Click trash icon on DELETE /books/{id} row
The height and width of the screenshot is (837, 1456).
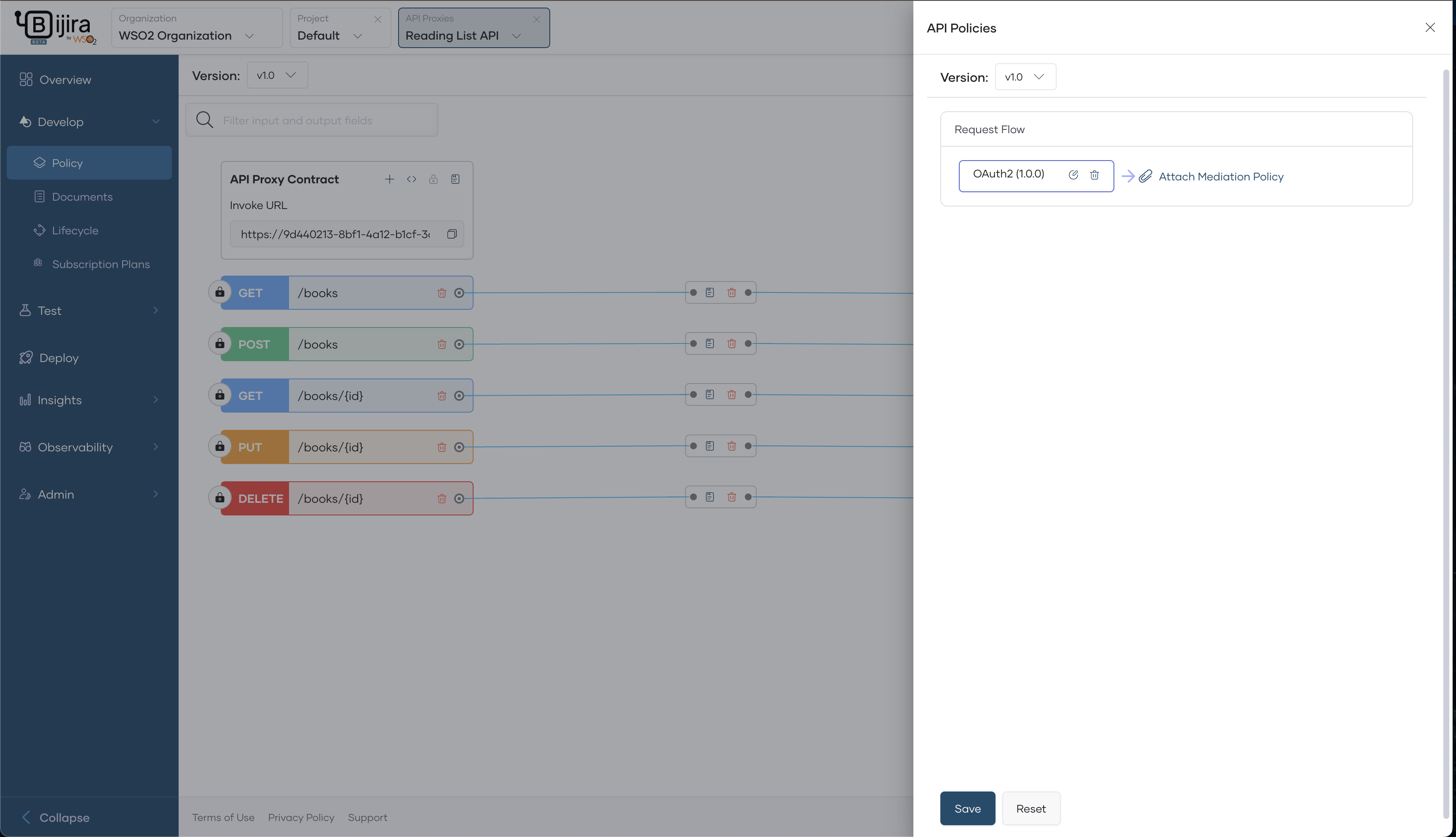[x=441, y=499]
